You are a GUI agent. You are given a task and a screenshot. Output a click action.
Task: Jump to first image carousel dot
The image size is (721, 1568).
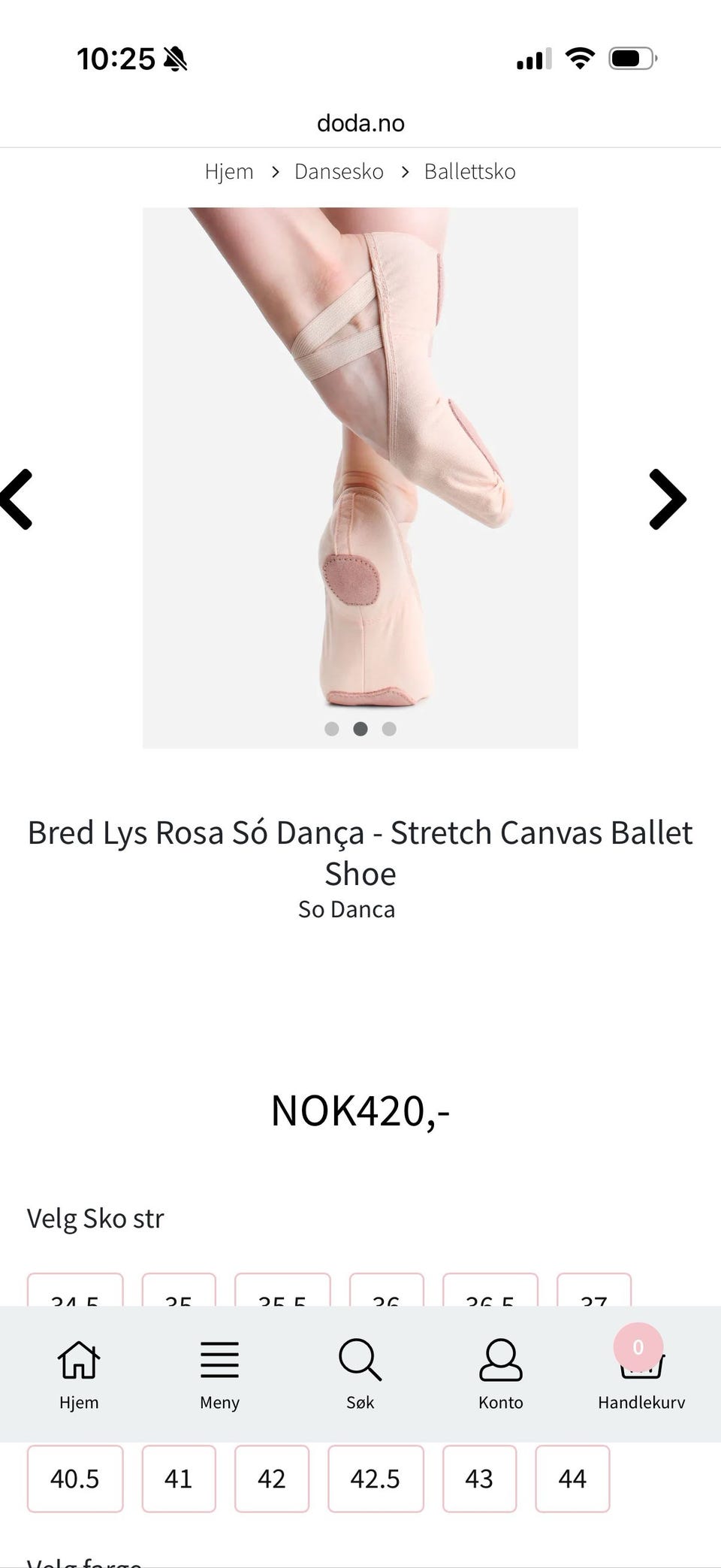(331, 729)
